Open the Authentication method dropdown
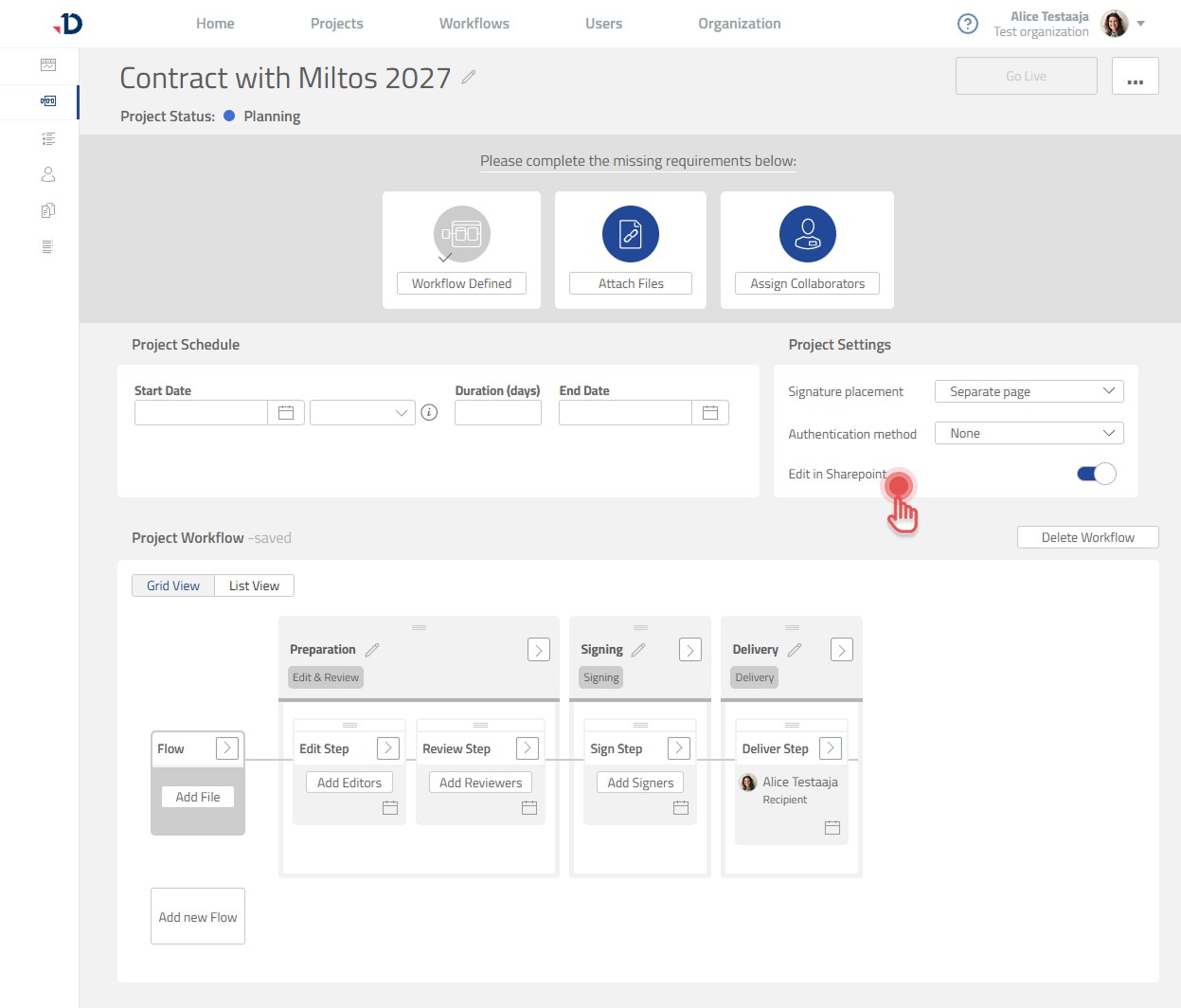Image resolution: width=1181 pixels, height=1008 pixels. [x=1029, y=433]
